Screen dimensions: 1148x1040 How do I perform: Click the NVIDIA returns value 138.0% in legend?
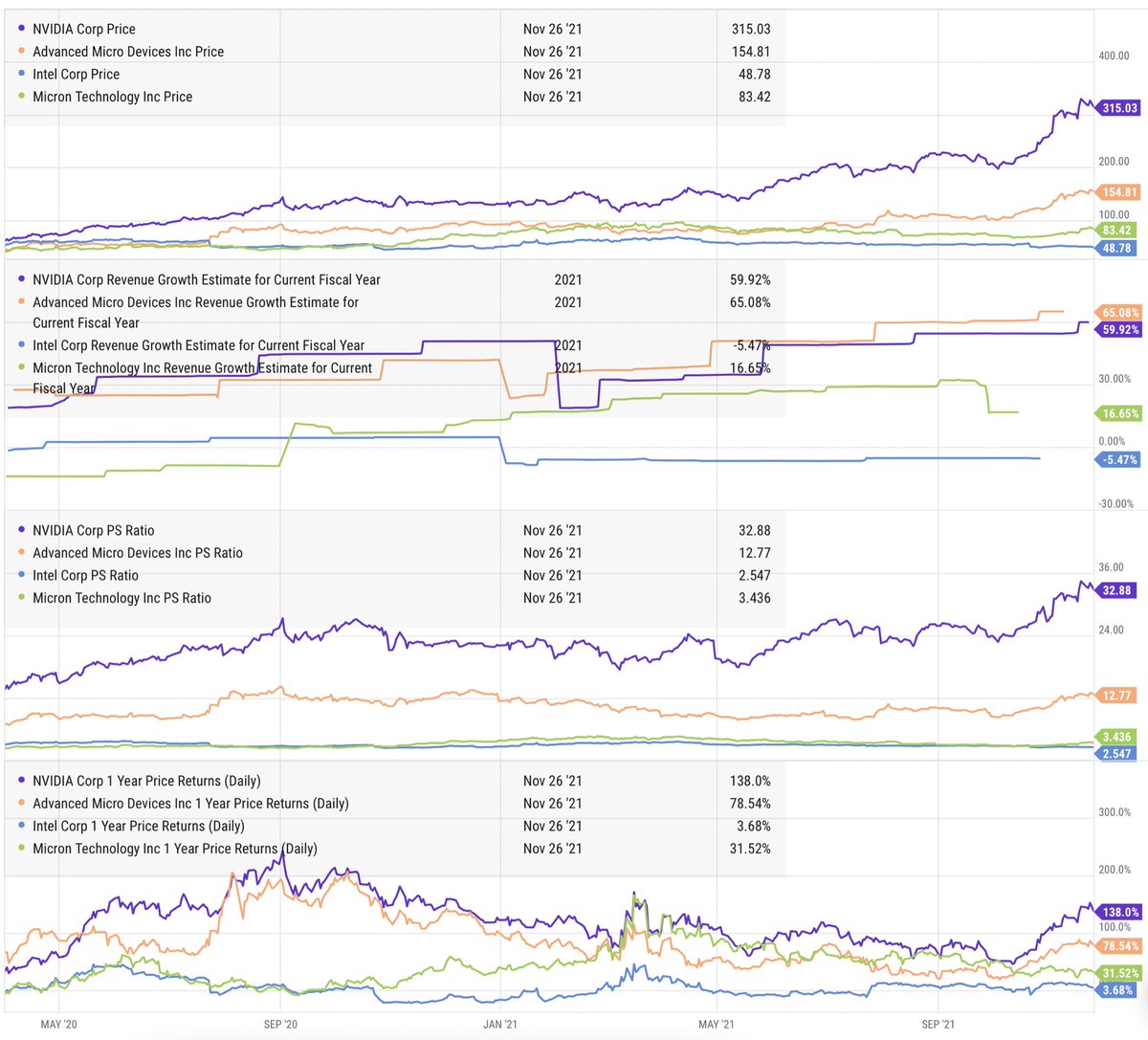pos(750,781)
